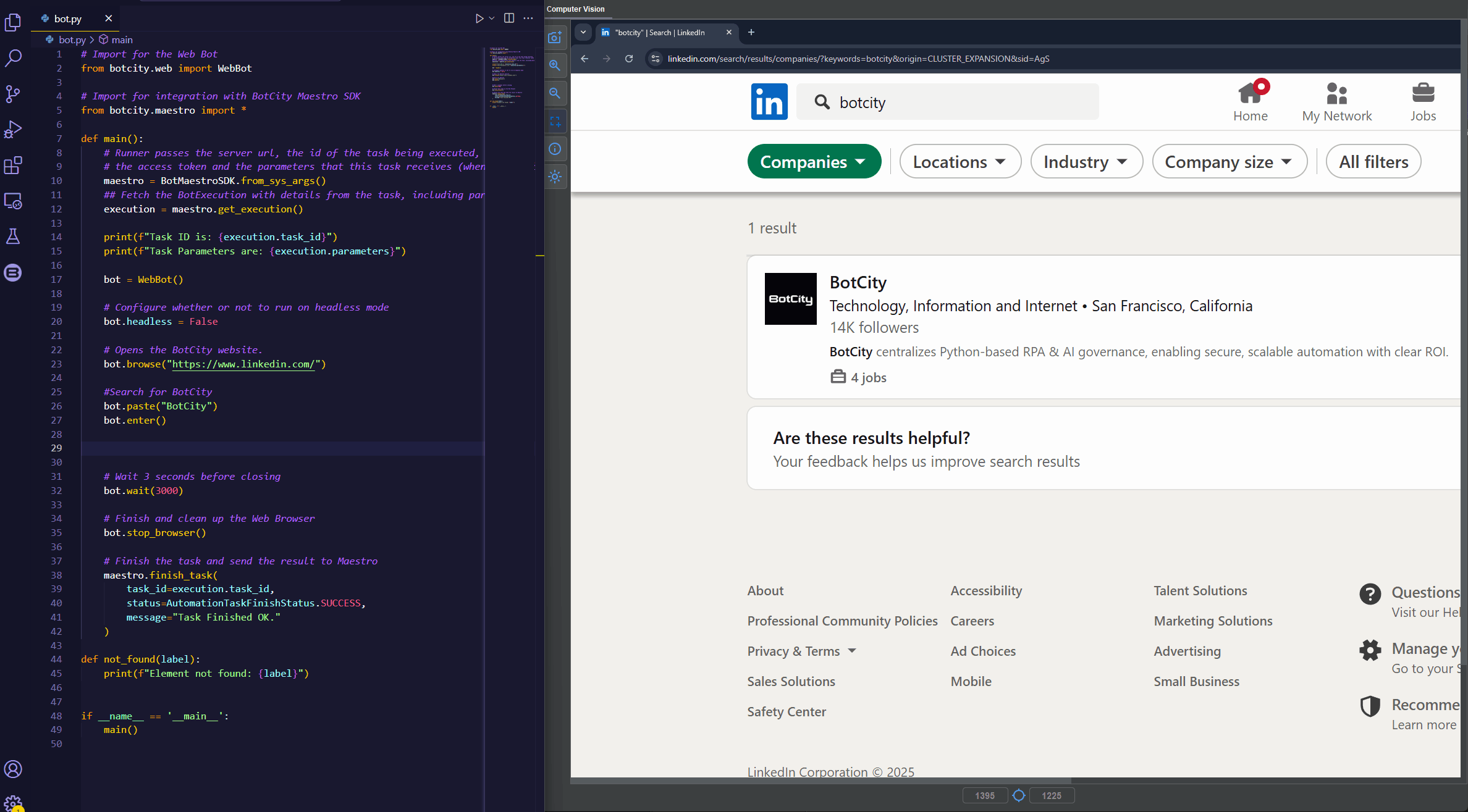Image resolution: width=1468 pixels, height=812 pixels.
Task: Open the Companies filter dropdown
Action: [814, 162]
